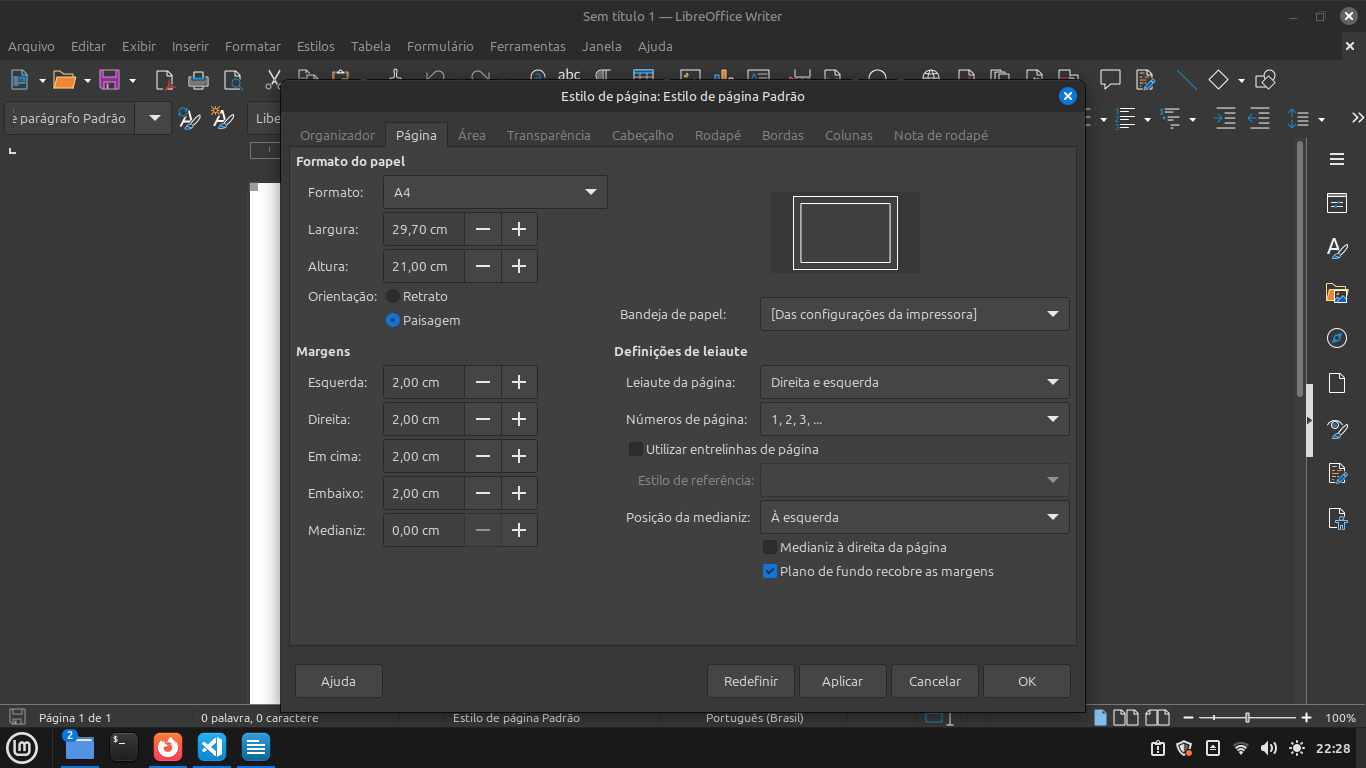Click the Decrease indent icon
This screenshot has width=1366, height=768.
click(1259, 118)
